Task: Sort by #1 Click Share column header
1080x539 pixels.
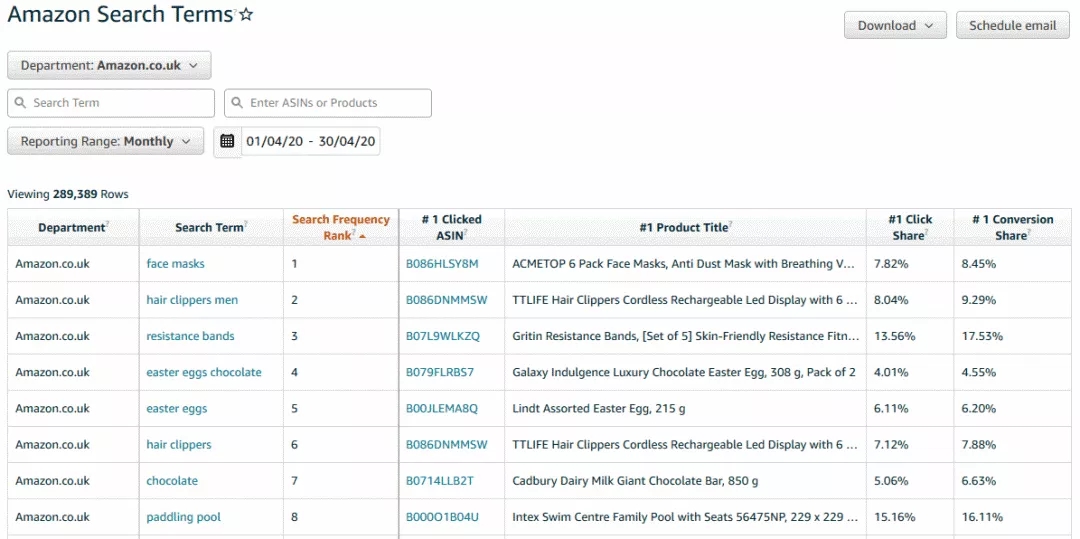Action: (x=910, y=227)
